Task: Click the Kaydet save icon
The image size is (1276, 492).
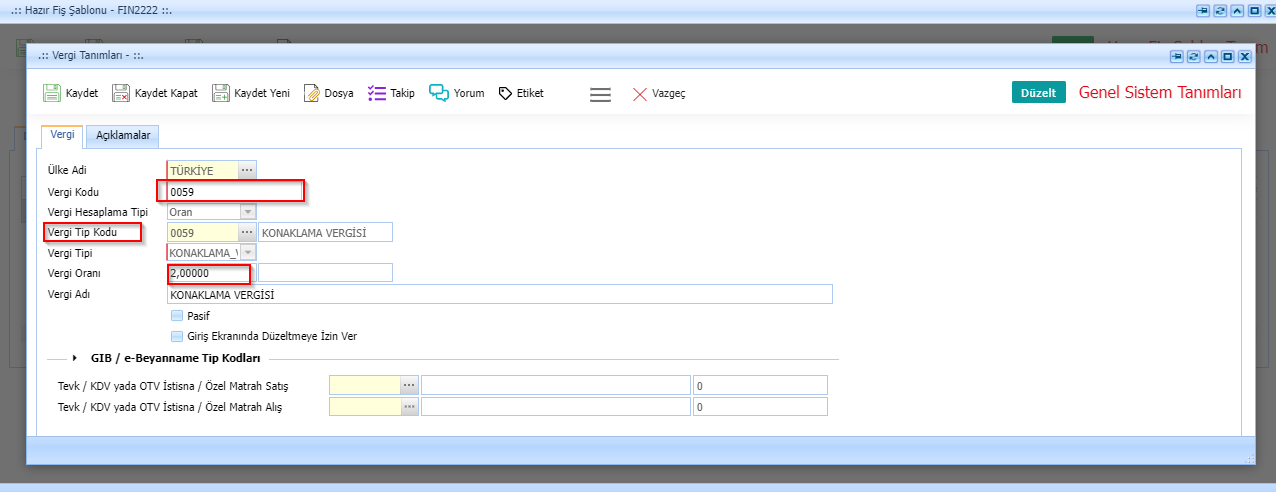Action: click(52, 93)
